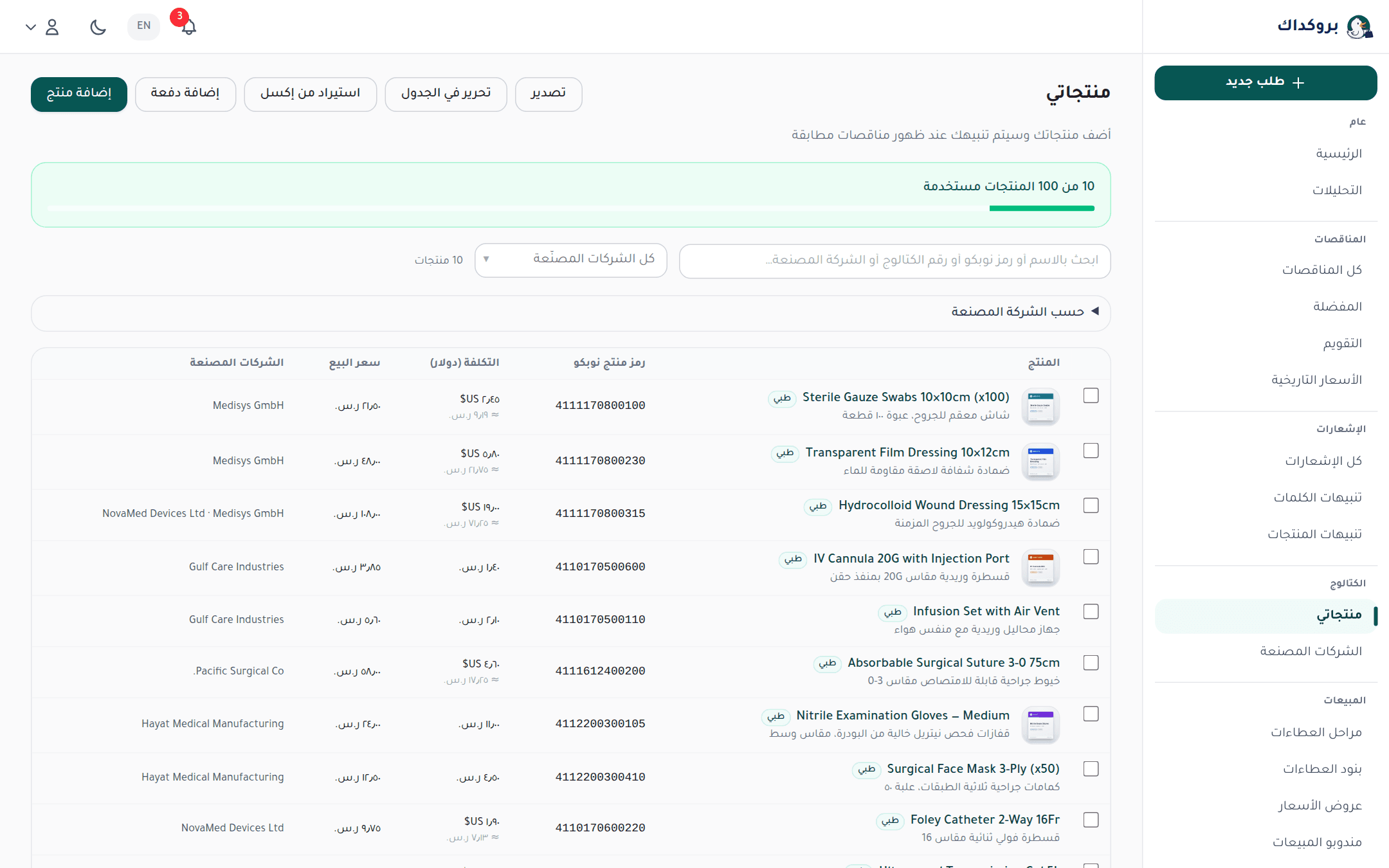Open Transparent Film Dressing product thumbnail
This screenshot has width=1389, height=868.
click(1040, 462)
